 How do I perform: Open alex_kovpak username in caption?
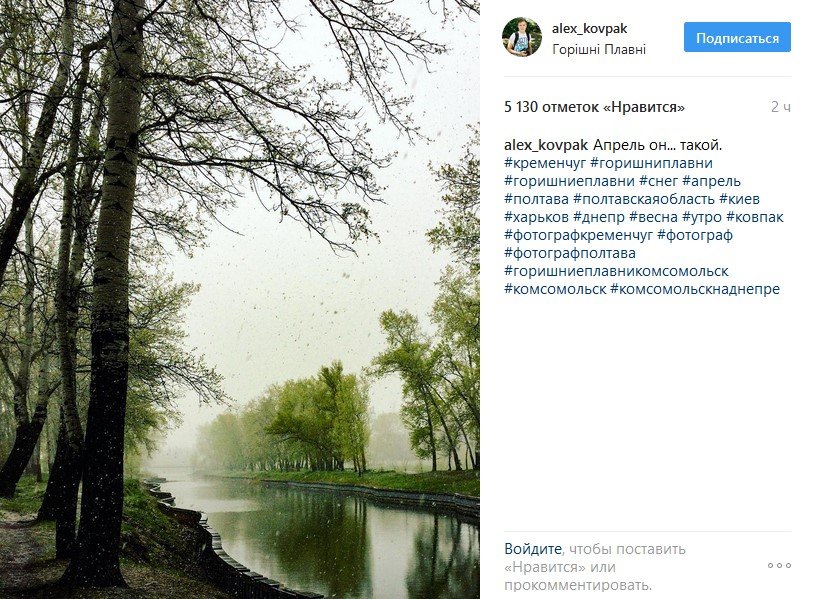(x=546, y=145)
